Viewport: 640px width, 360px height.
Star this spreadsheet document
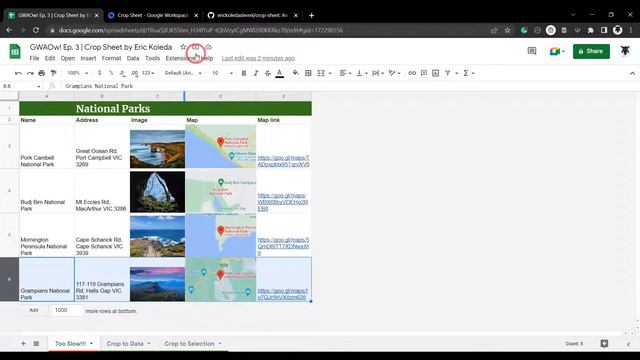point(183,47)
